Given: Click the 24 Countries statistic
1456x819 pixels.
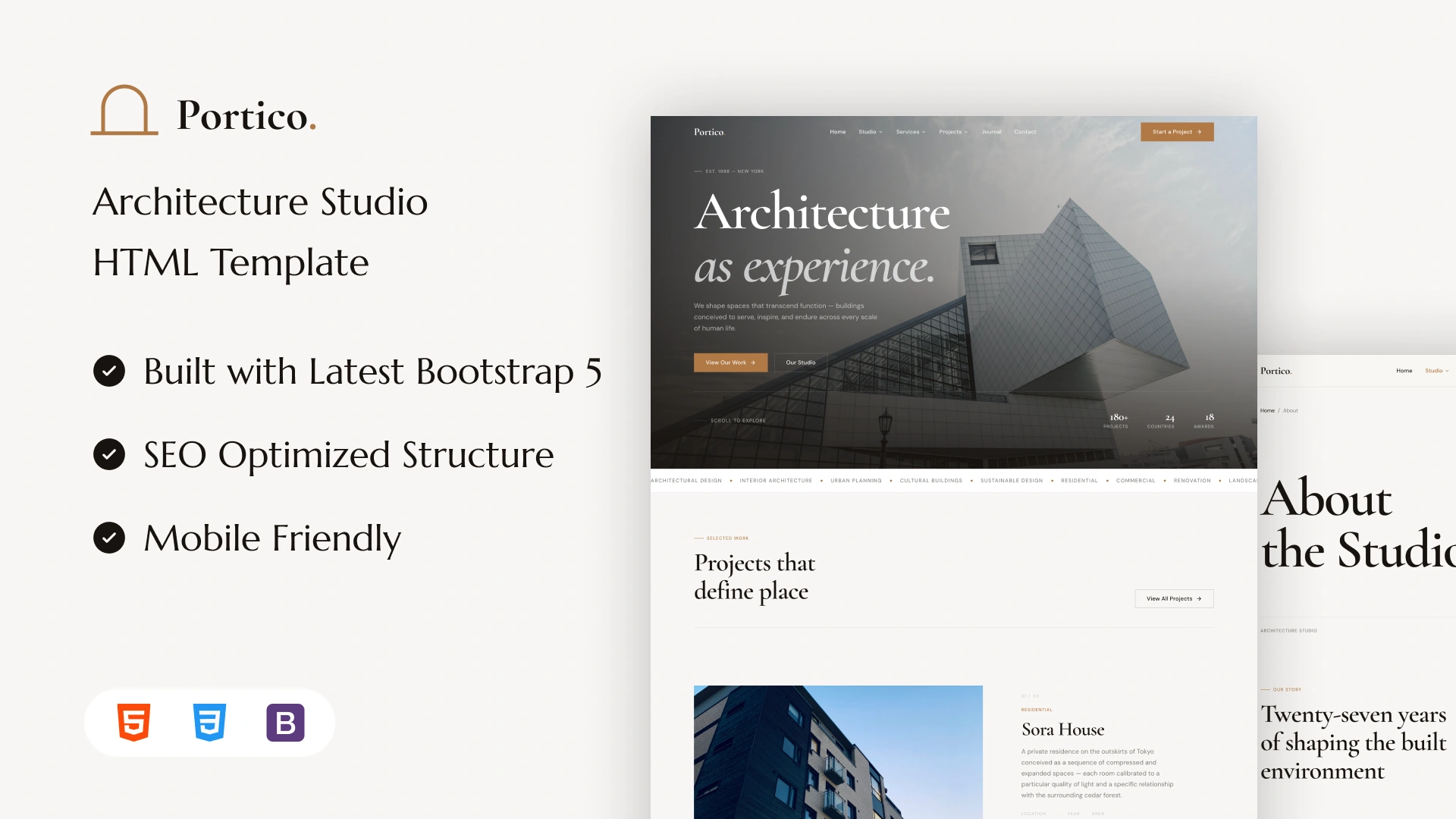Looking at the screenshot, I should pos(1161,421).
